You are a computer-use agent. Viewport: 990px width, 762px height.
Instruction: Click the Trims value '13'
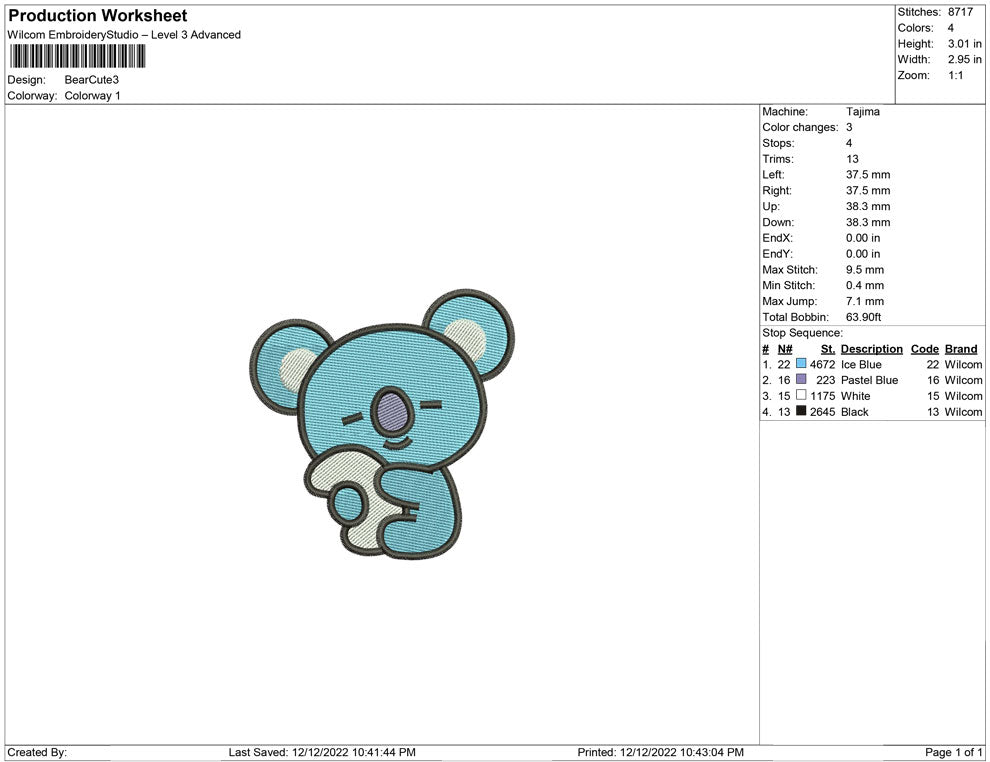click(x=852, y=159)
